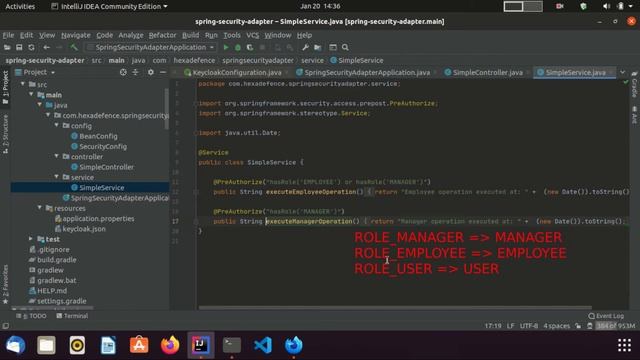Open the Terminal tool window
640x360 pixels.
pos(72,316)
